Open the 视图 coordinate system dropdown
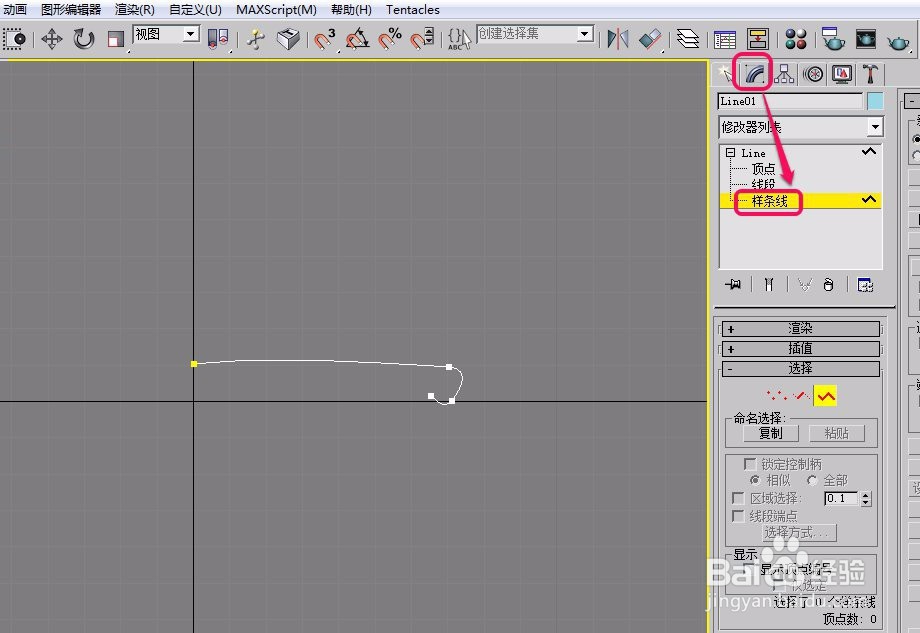Screen dimensions: 920x633 tap(190, 34)
